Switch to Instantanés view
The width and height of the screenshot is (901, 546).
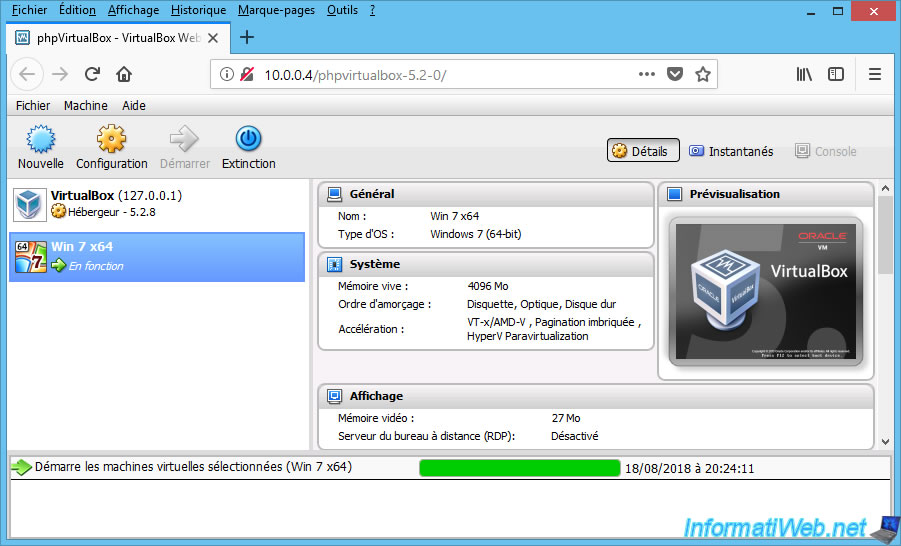coord(731,151)
